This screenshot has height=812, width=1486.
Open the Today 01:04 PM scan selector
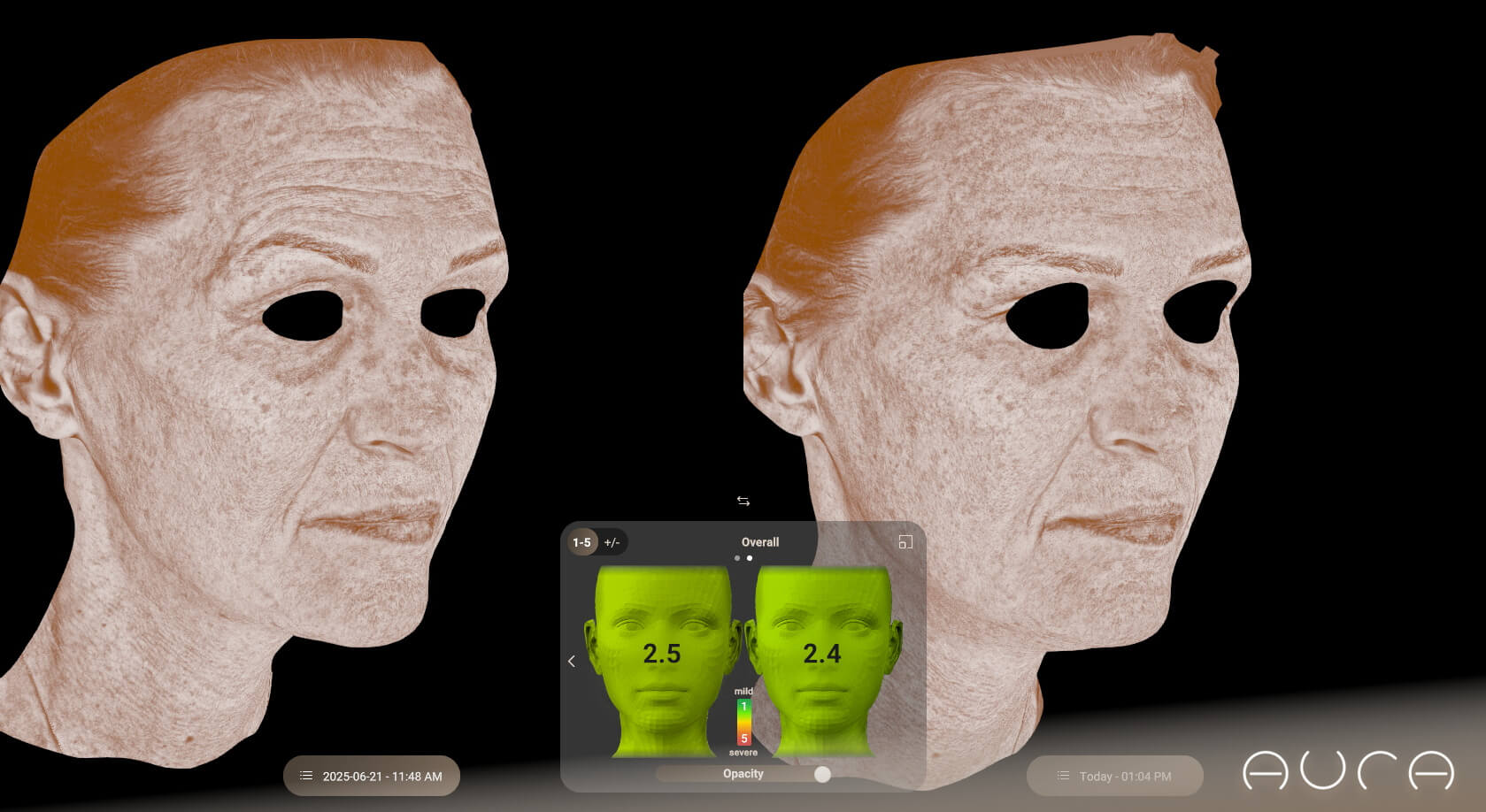[x=1124, y=776]
